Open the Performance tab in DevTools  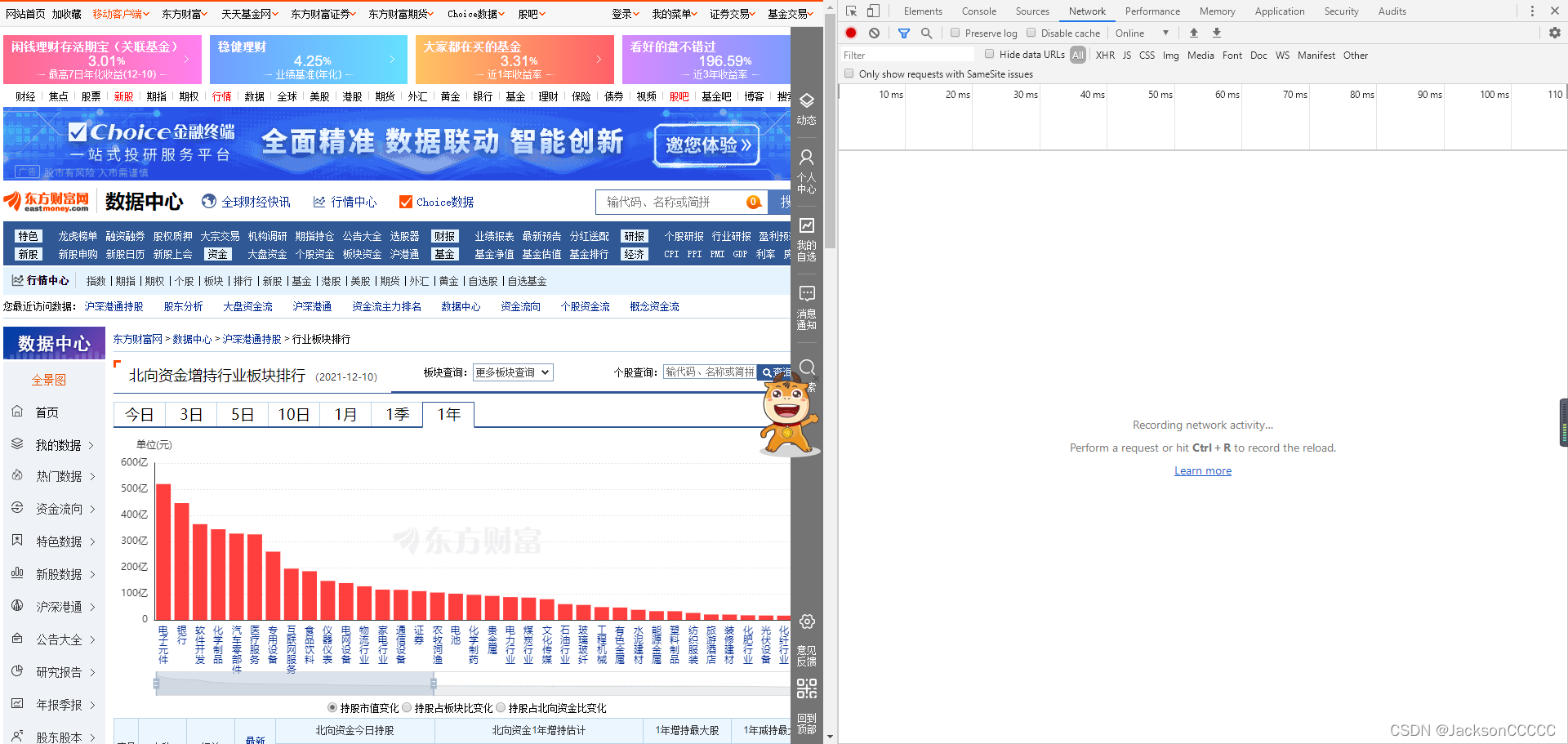1152,11
